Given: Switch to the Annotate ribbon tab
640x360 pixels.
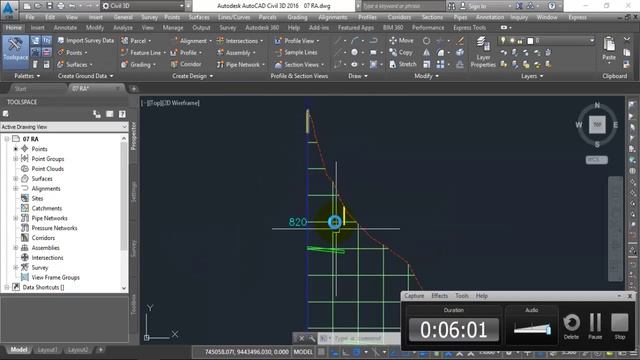Looking at the screenshot, I should 65,27.
